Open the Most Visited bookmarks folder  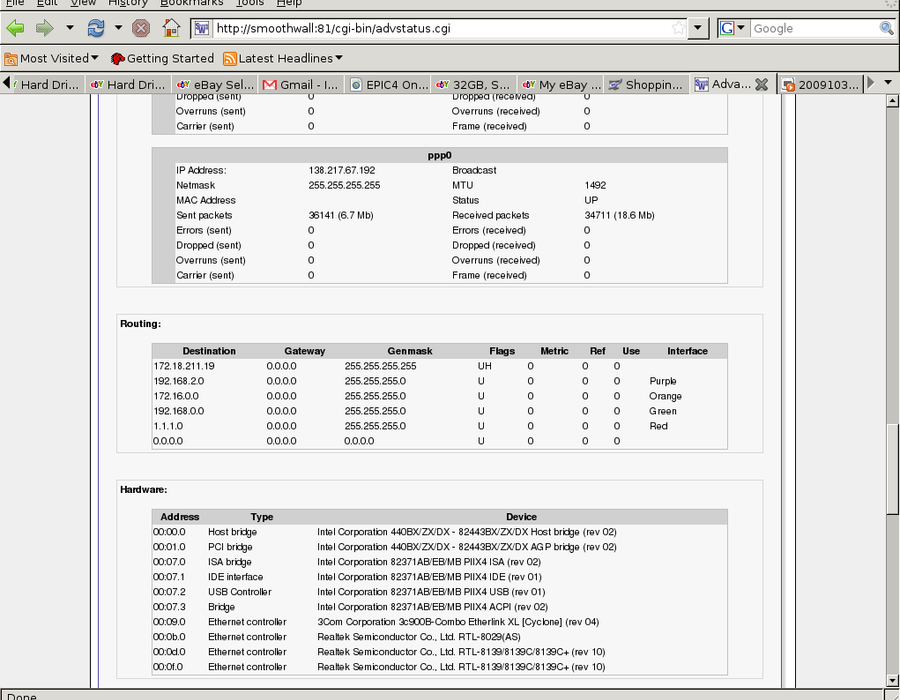coord(51,59)
